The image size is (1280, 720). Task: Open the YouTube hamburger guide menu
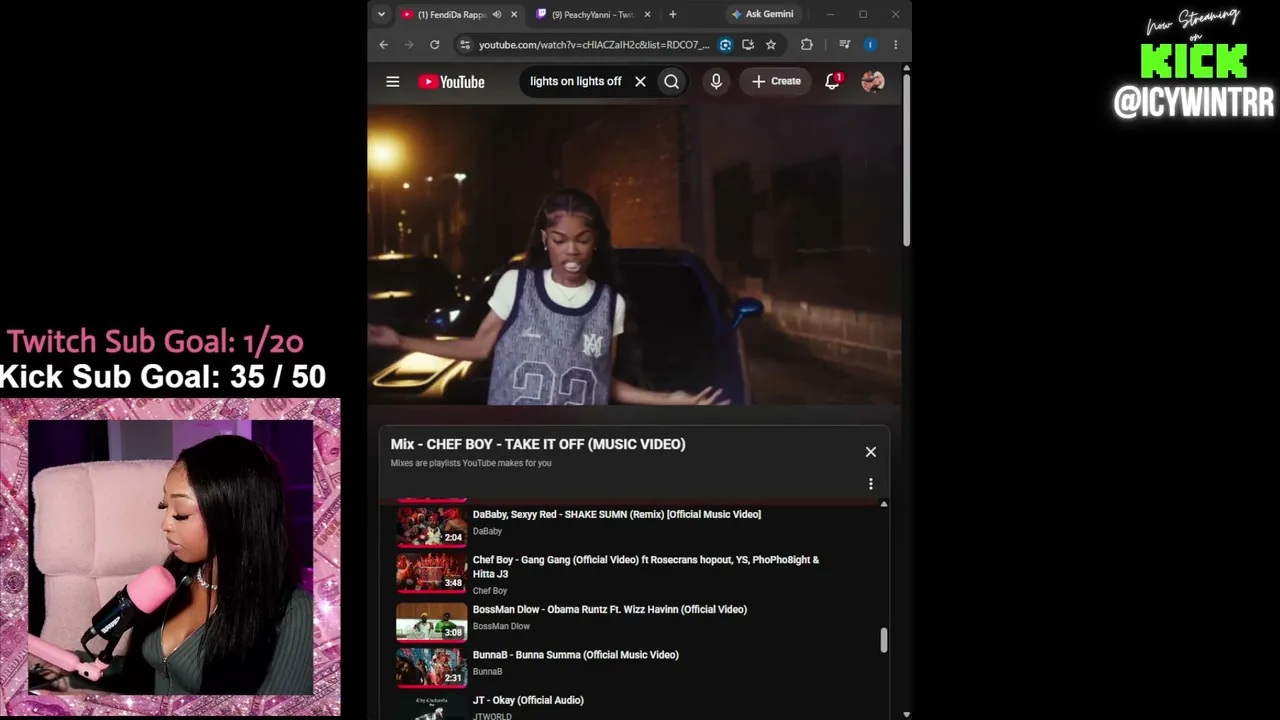pyautogui.click(x=393, y=82)
